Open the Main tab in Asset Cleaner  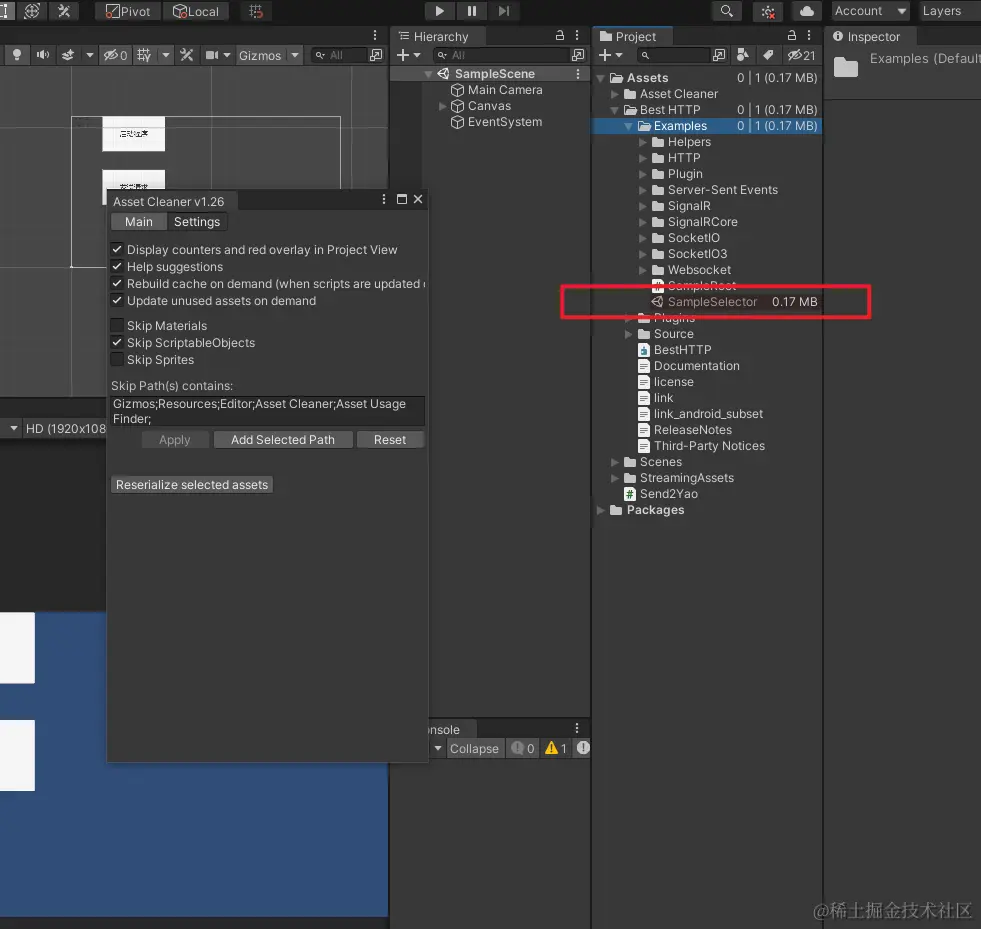click(138, 221)
